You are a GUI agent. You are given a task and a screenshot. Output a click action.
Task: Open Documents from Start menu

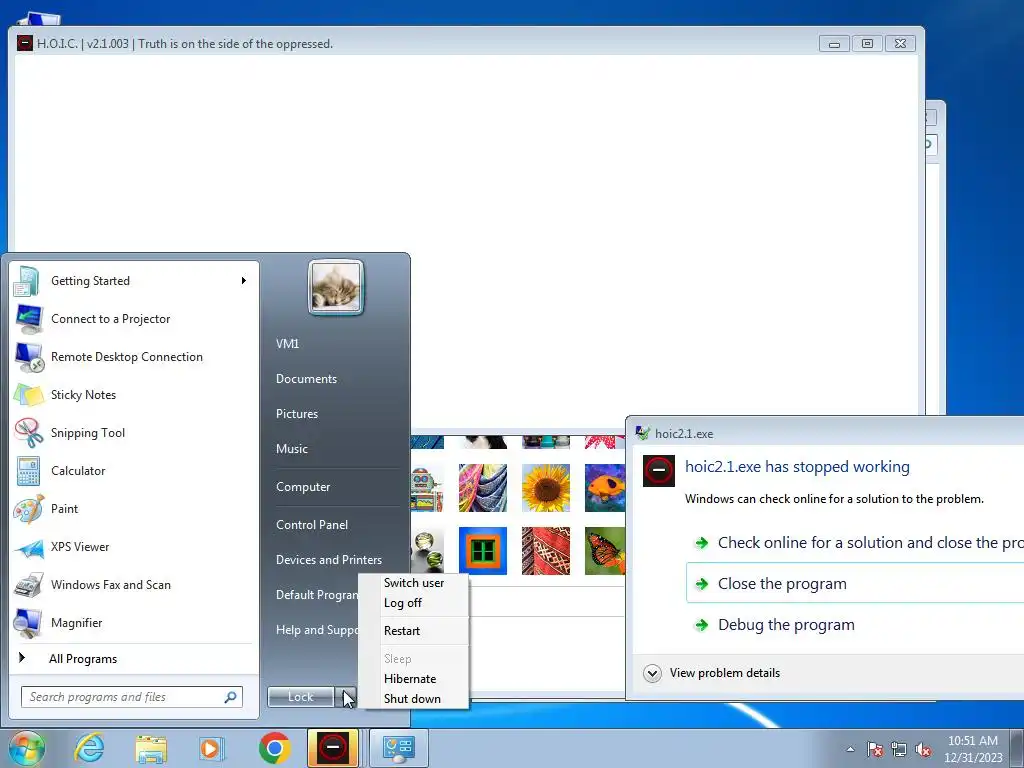(x=306, y=379)
